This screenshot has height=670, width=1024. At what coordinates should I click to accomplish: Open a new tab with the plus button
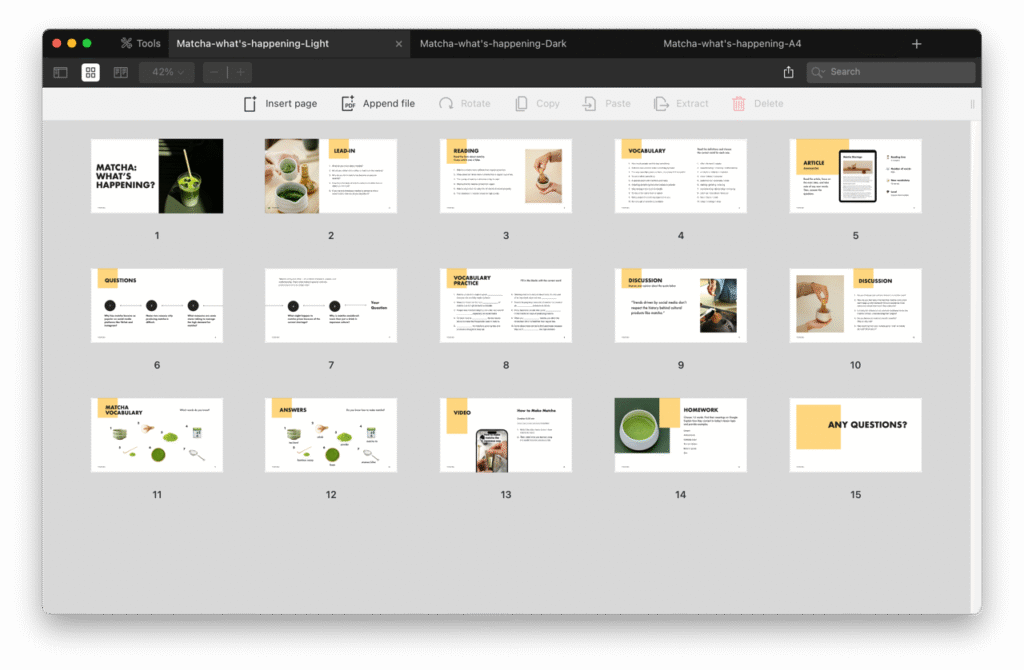(916, 43)
